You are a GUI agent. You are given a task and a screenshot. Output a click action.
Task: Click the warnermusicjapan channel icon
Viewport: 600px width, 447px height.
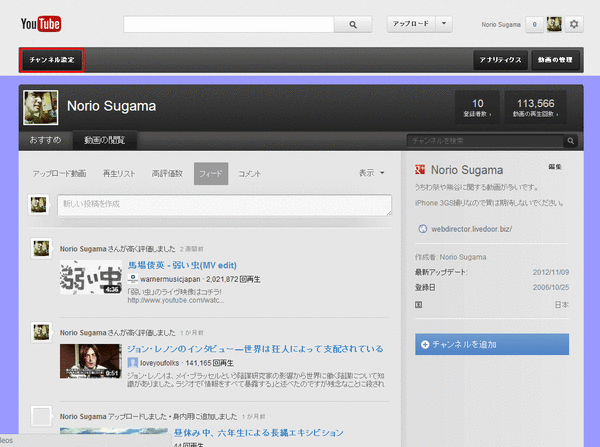pyautogui.click(x=132, y=279)
